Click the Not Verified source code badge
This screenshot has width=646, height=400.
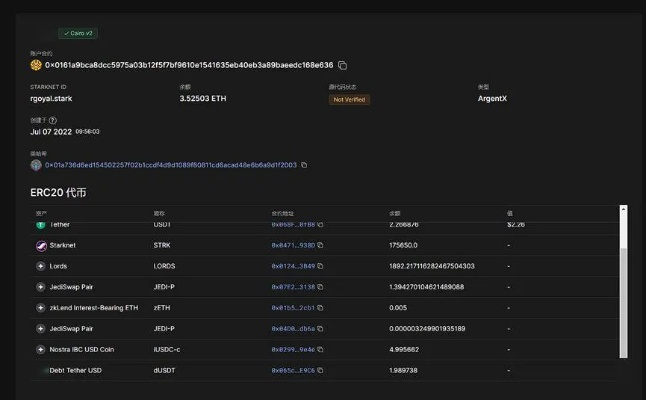point(350,99)
